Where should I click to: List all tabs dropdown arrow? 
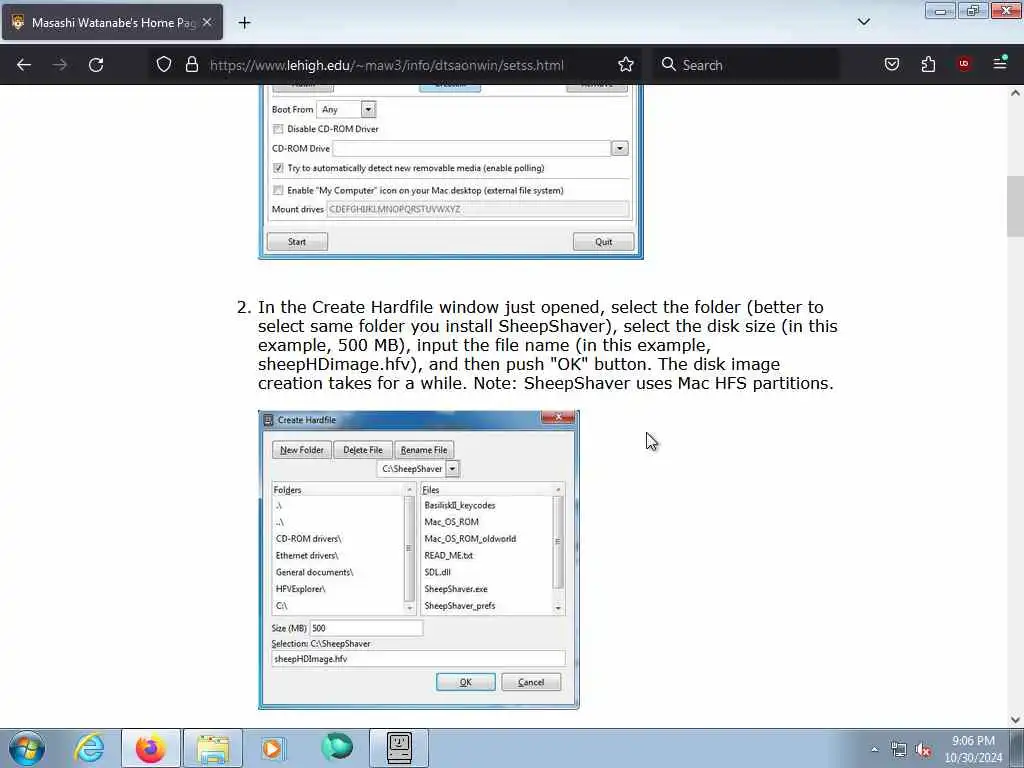pos(864,22)
